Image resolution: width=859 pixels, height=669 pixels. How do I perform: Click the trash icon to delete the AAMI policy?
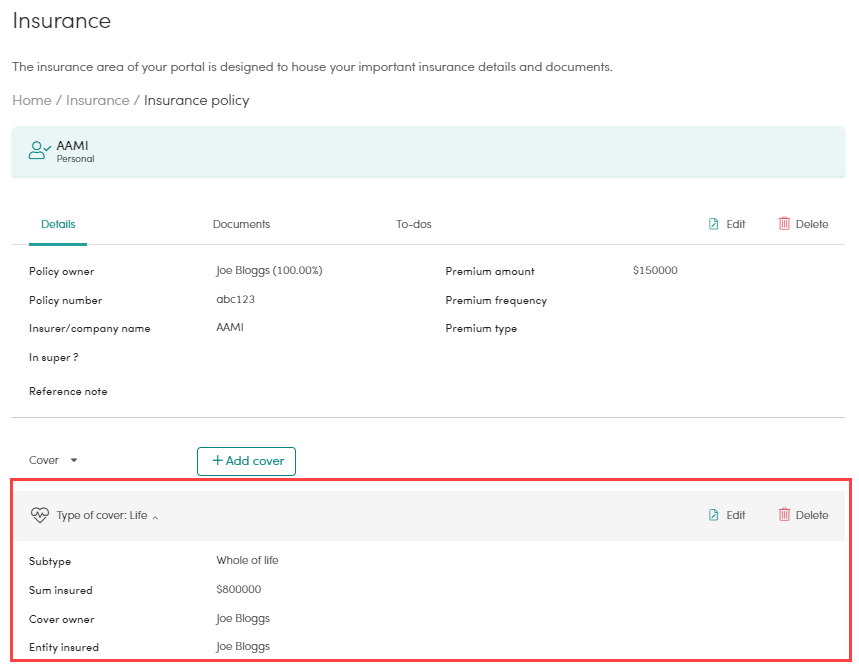(x=784, y=224)
